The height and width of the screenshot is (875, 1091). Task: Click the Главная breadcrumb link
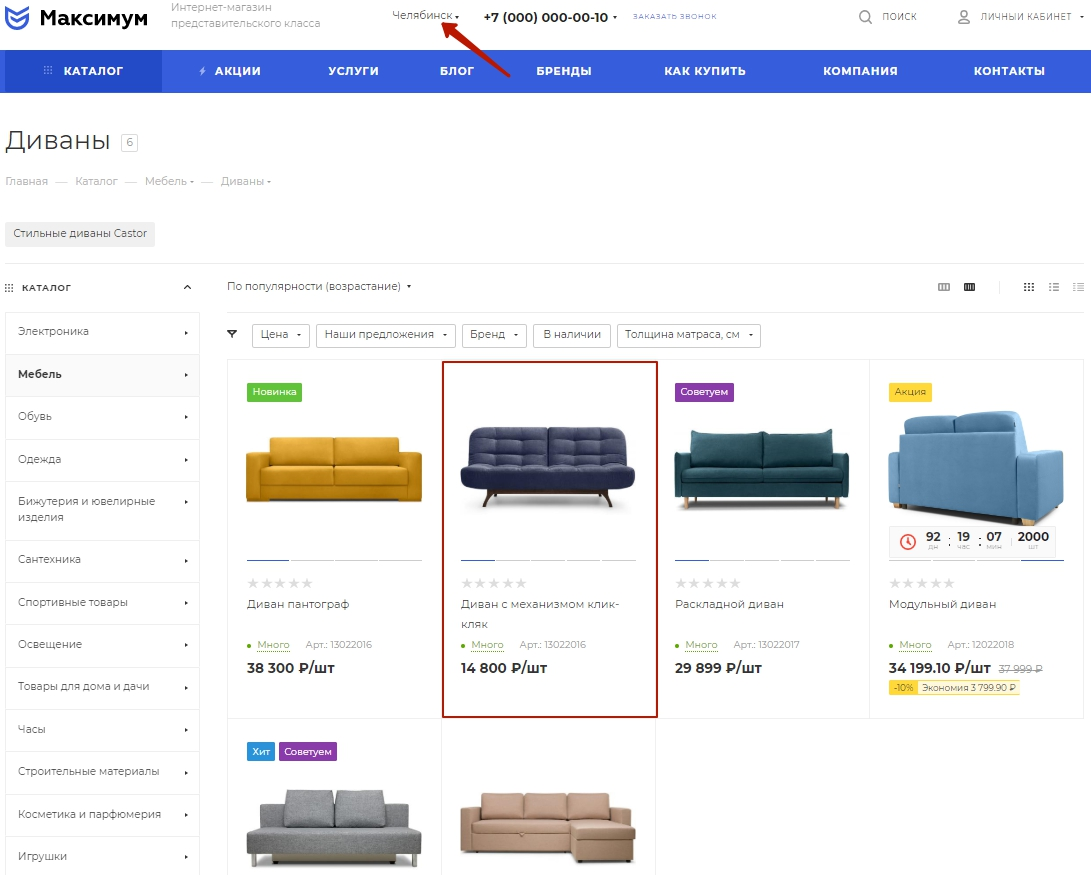(x=26, y=182)
